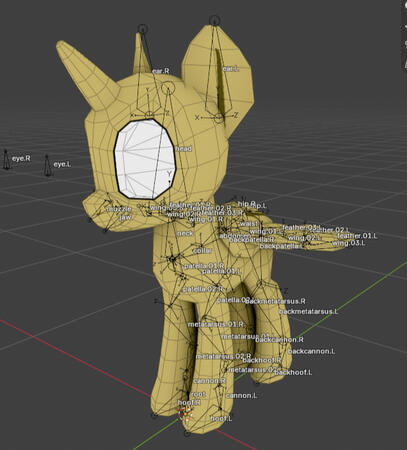Click the white eye face on the mesh
The height and width of the screenshot is (450, 407).
point(145,159)
